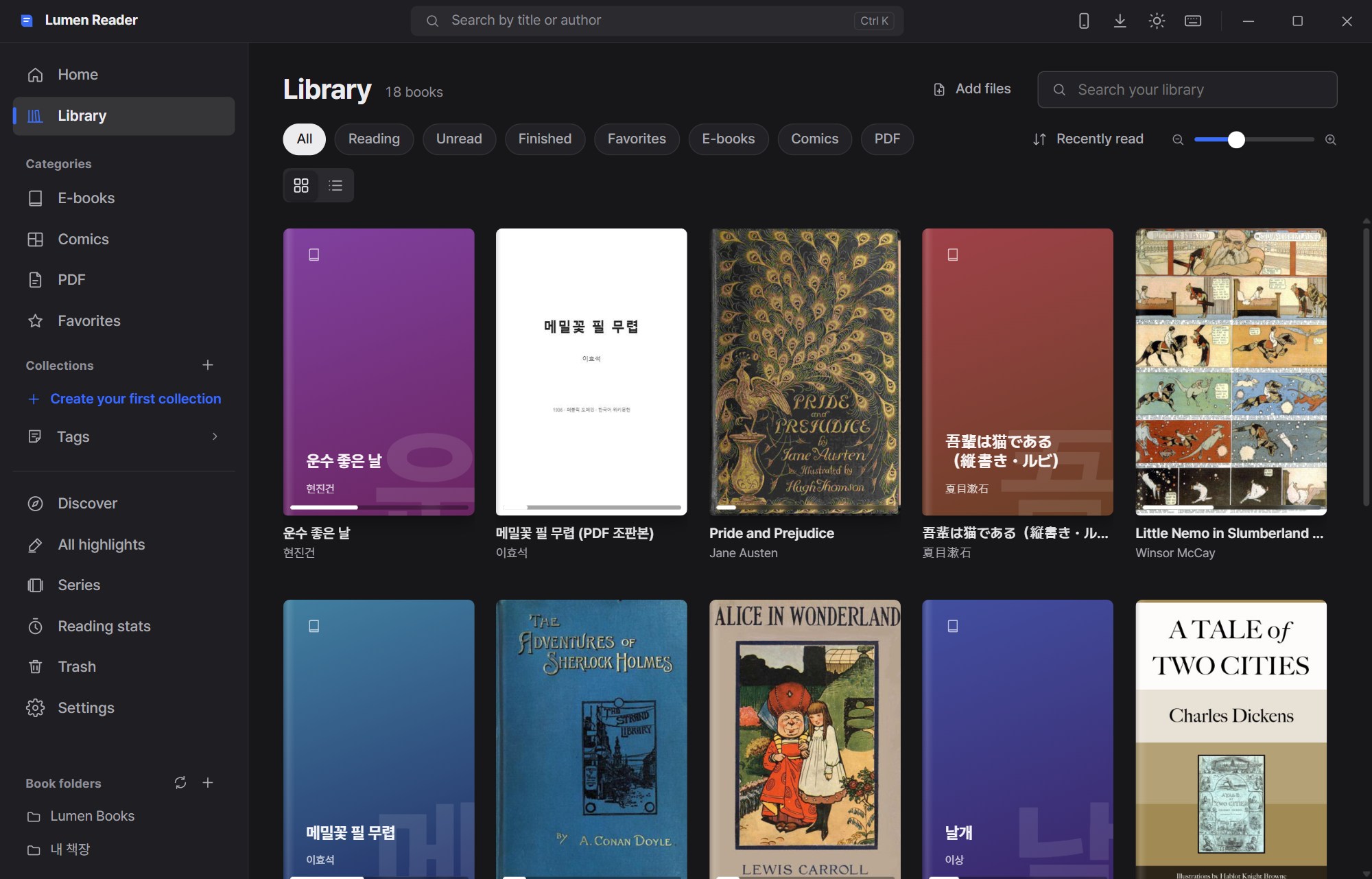Expand the Tags section chevron
Image resolution: width=1372 pixels, height=879 pixels.
215,436
